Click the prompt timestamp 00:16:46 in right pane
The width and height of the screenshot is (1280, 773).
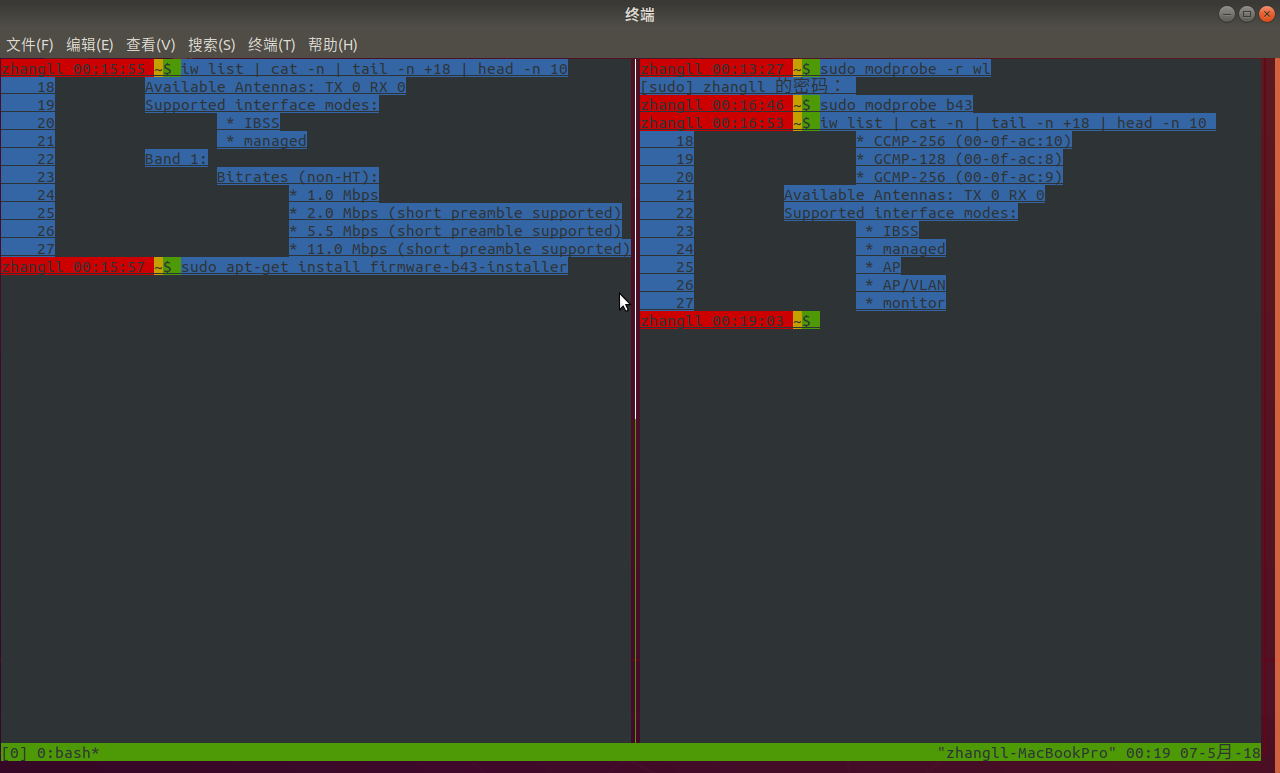pos(748,105)
